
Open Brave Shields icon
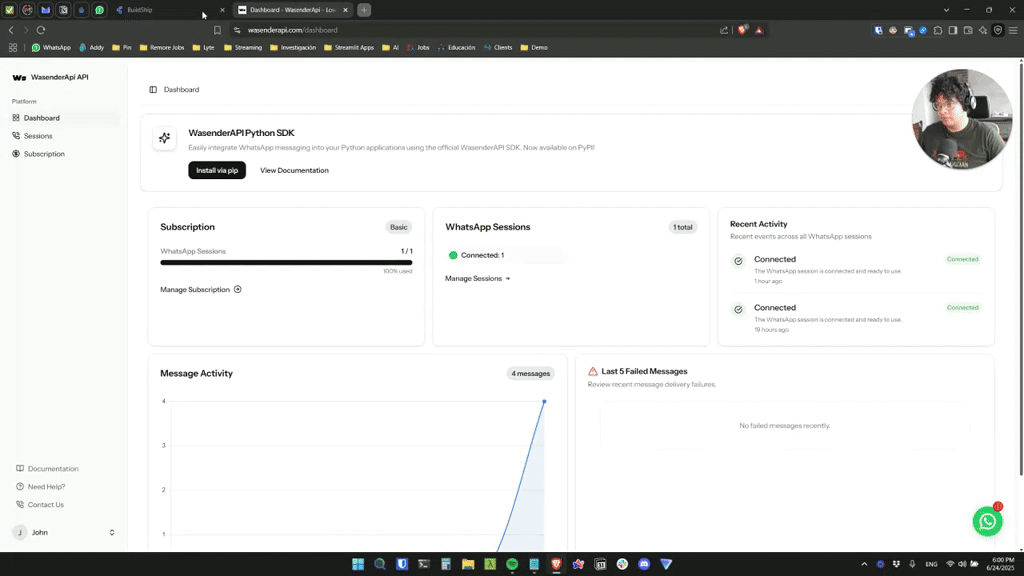(x=743, y=30)
